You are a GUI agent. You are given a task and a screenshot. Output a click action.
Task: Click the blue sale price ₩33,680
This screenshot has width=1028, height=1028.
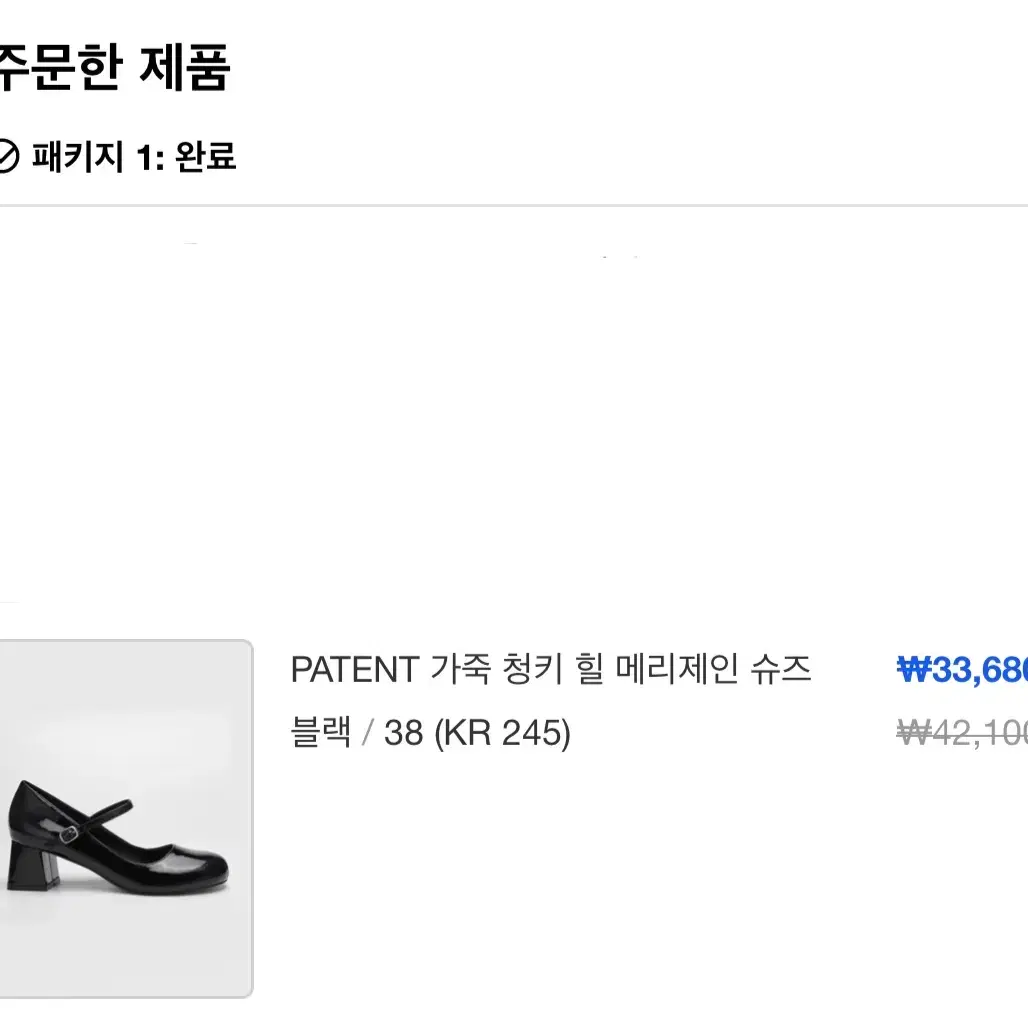[962, 670]
